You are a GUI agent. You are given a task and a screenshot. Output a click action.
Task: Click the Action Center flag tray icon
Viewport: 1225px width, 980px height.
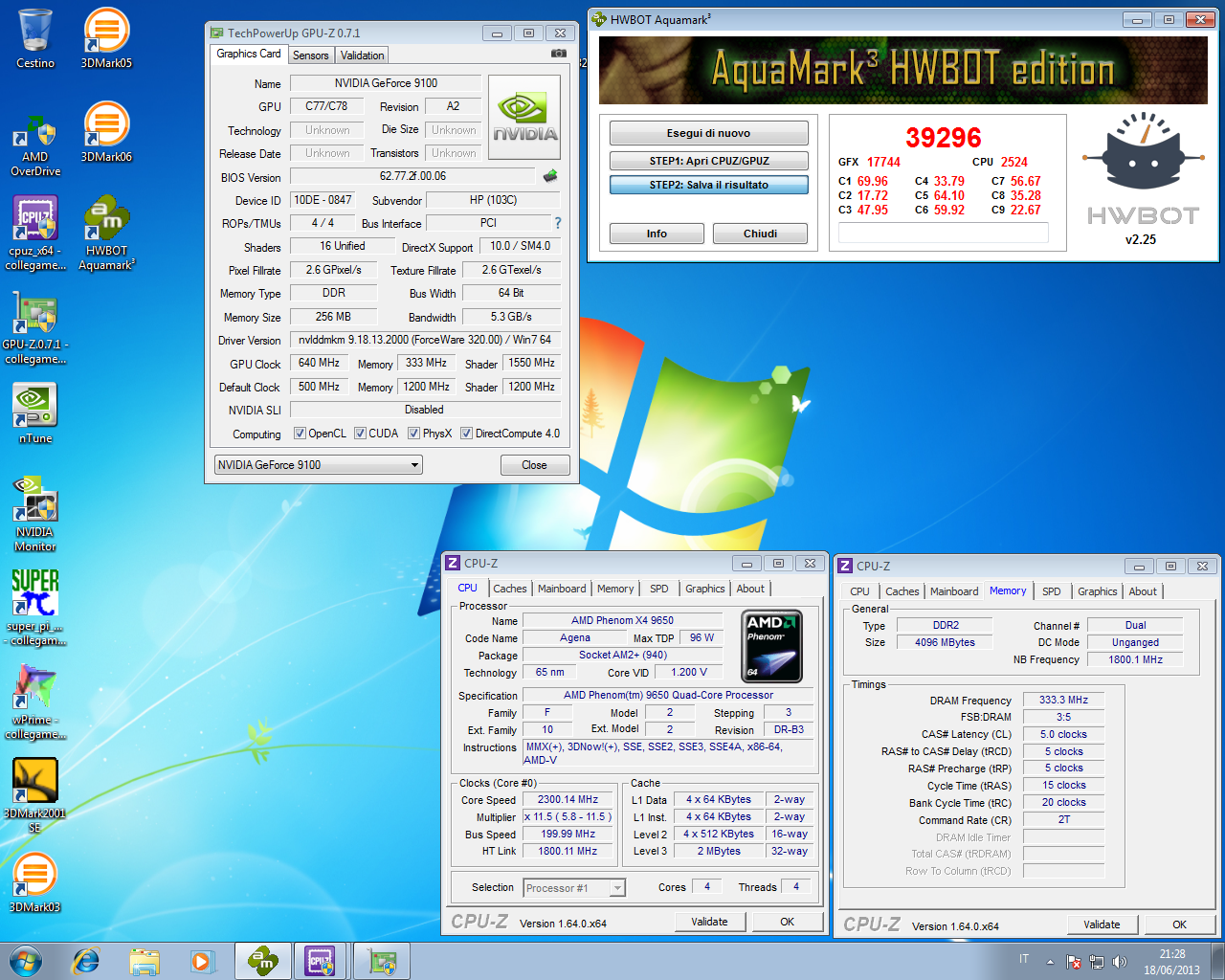(1074, 962)
